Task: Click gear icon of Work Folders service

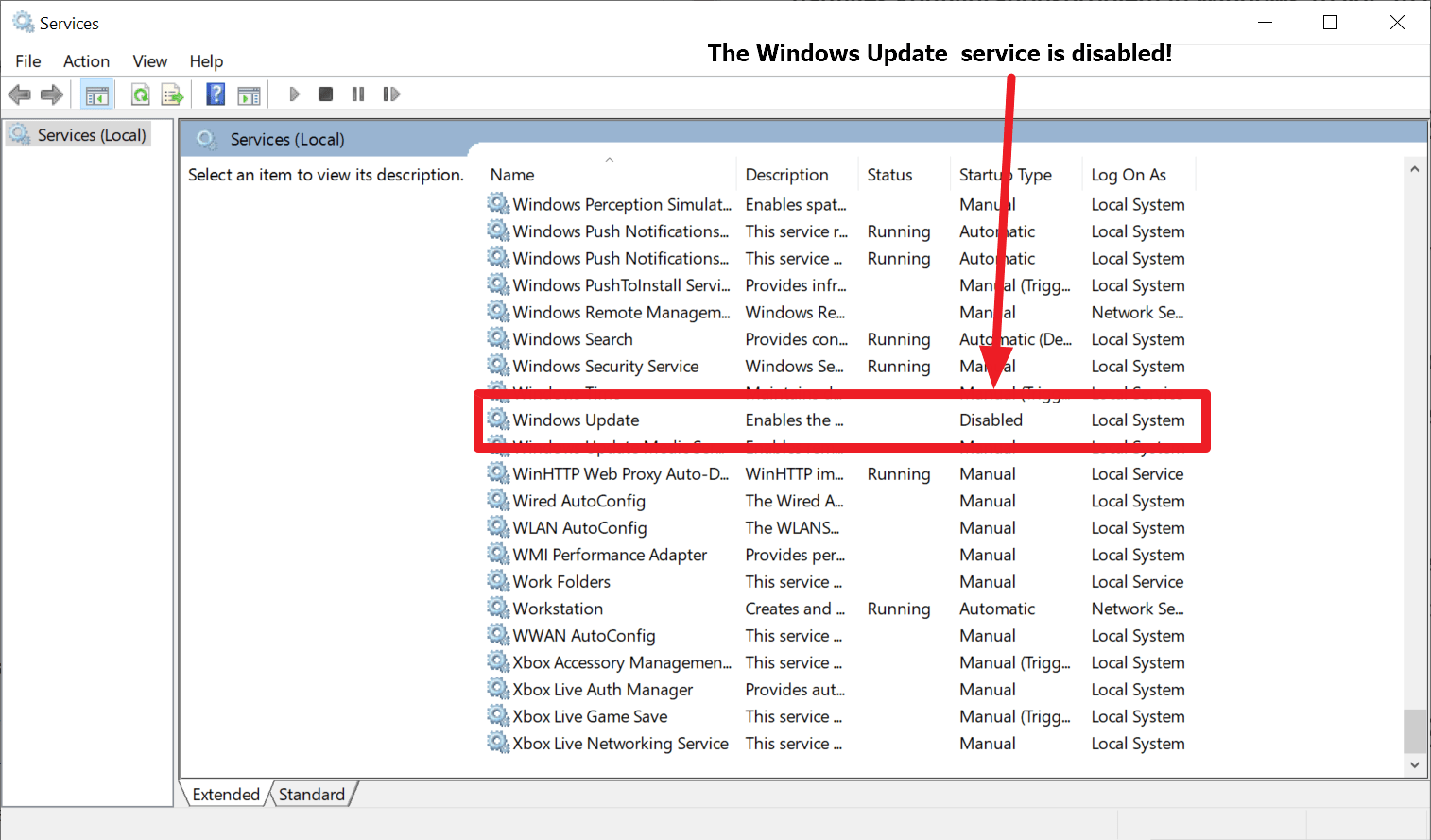Action: point(498,580)
